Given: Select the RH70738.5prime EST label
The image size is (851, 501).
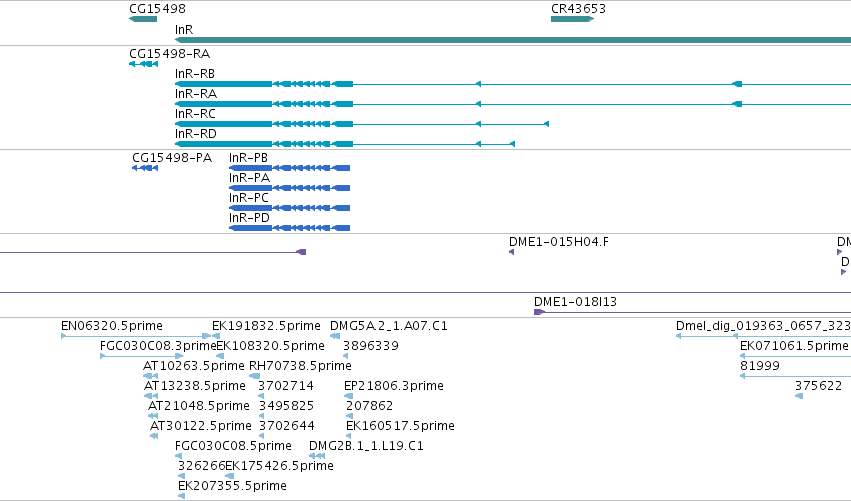Looking at the screenshot, I should coord(300,366).
